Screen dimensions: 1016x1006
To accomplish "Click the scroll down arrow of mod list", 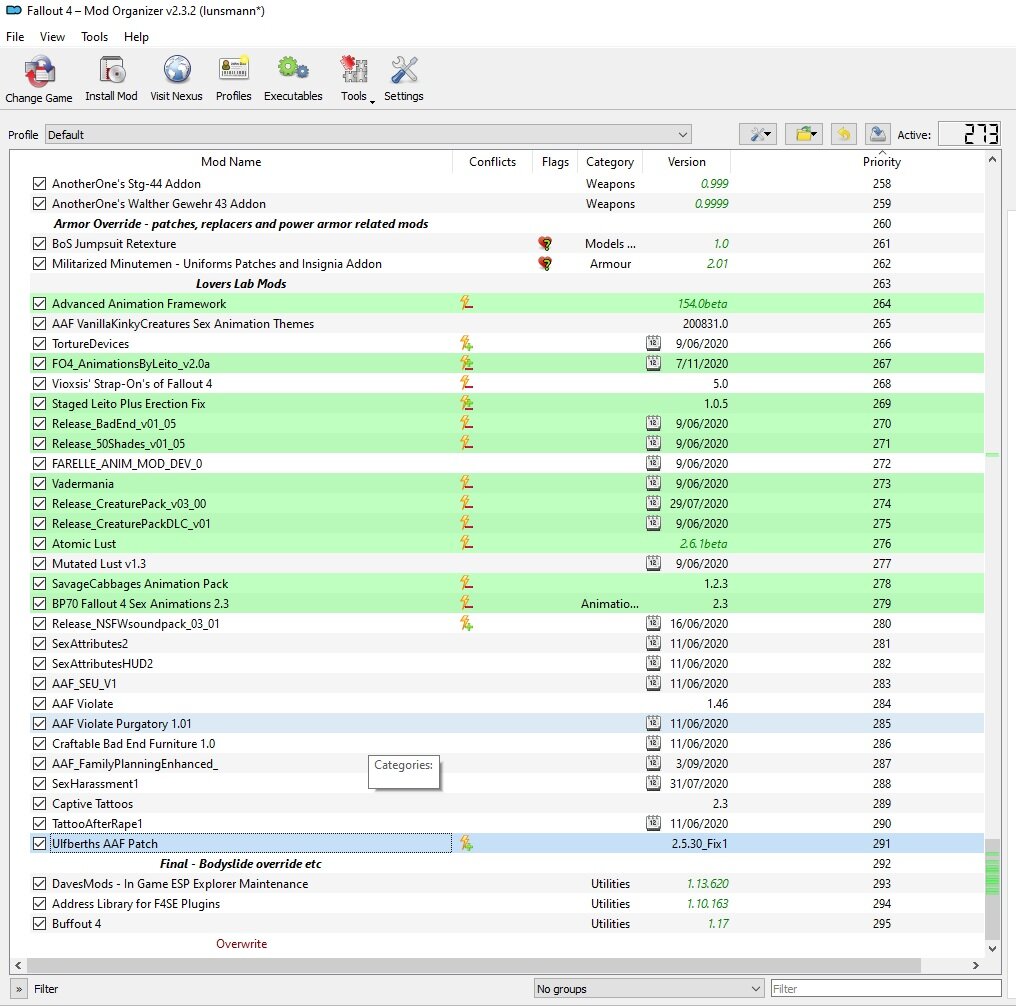I will tap(992, 948).
